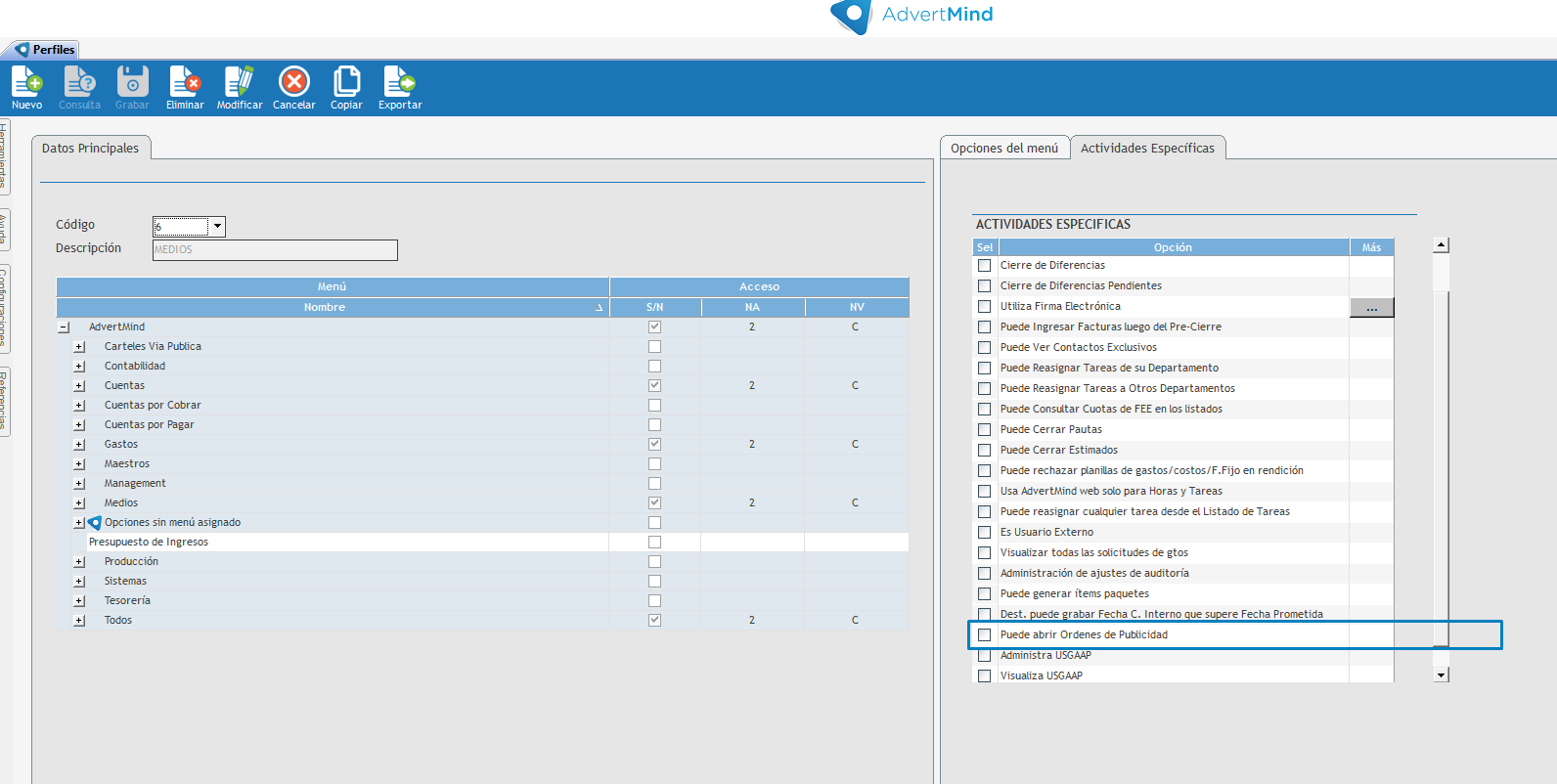Collapse the AdvertMind root node
Screen dimensions: 1557x784
coord(64,327)
